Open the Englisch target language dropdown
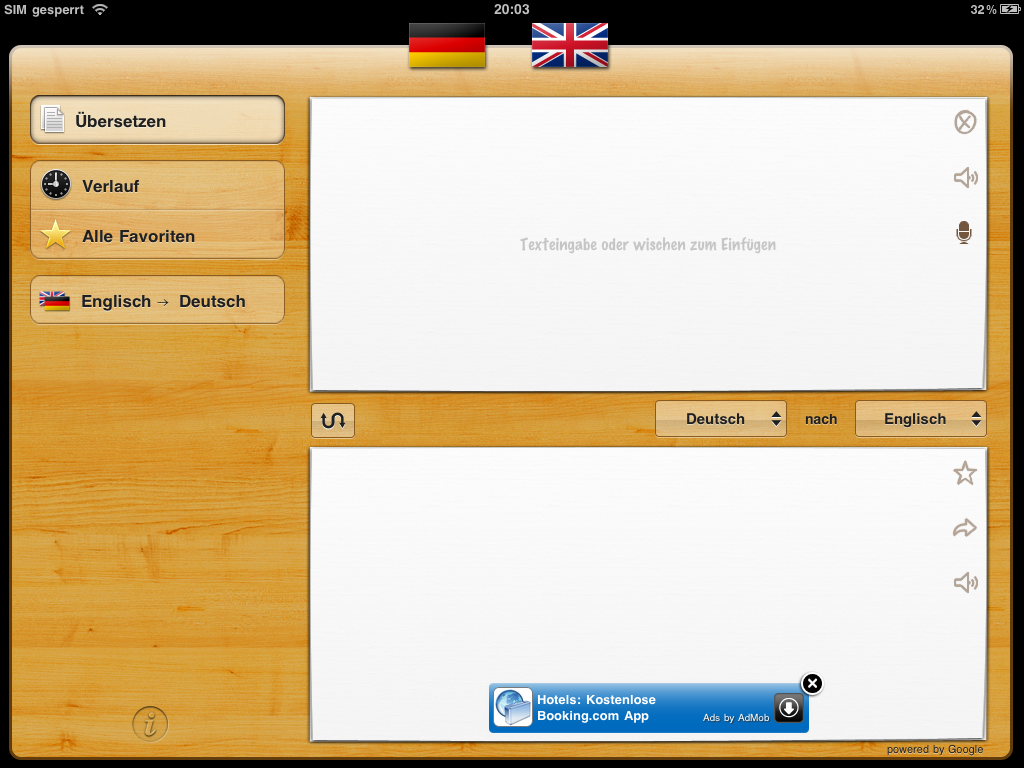The width and height of the screenshot is (1024, 768). 920,419
